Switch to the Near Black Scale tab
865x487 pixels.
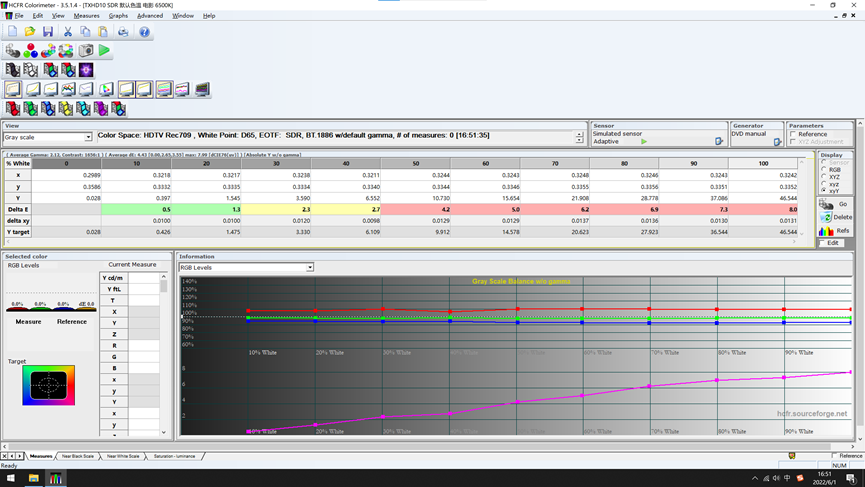pos(77,456)
